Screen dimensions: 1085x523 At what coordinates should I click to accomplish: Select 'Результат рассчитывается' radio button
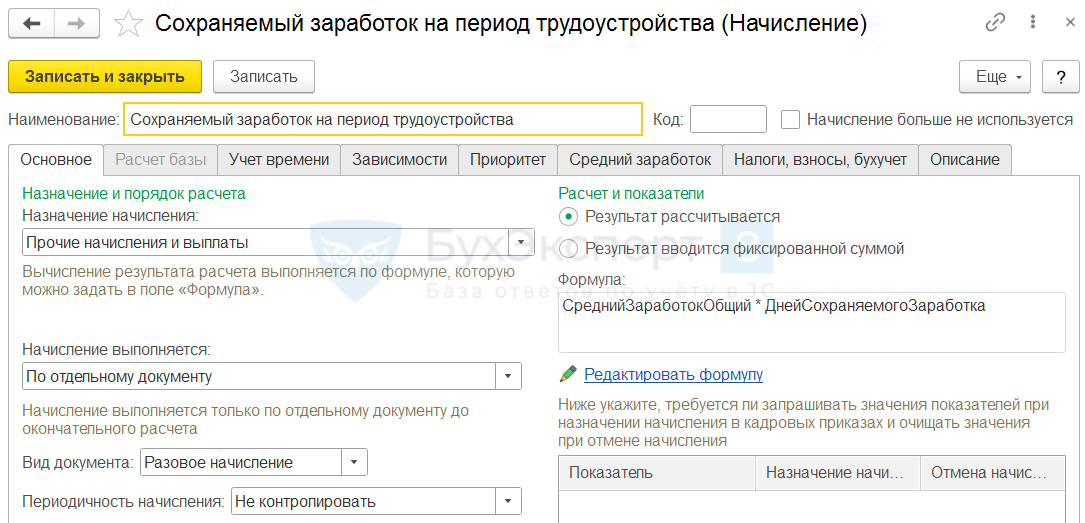pos(568,216)
